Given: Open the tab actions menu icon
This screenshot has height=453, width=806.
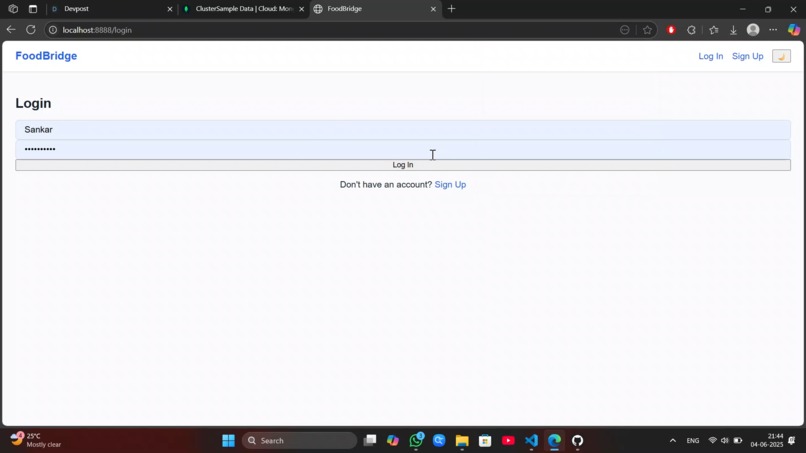Looking at the screenshot, I should click(x=33, y=9).
